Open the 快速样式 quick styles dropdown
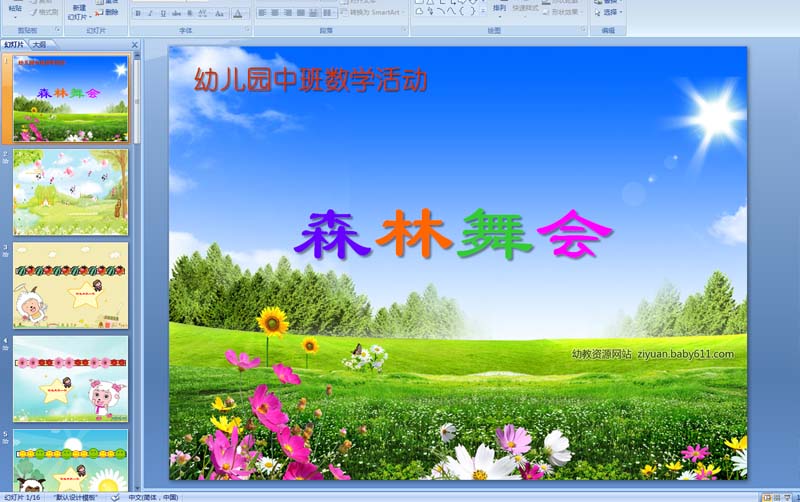The width and height of the screenshot is (800, 502). click(x=526, y=10)
